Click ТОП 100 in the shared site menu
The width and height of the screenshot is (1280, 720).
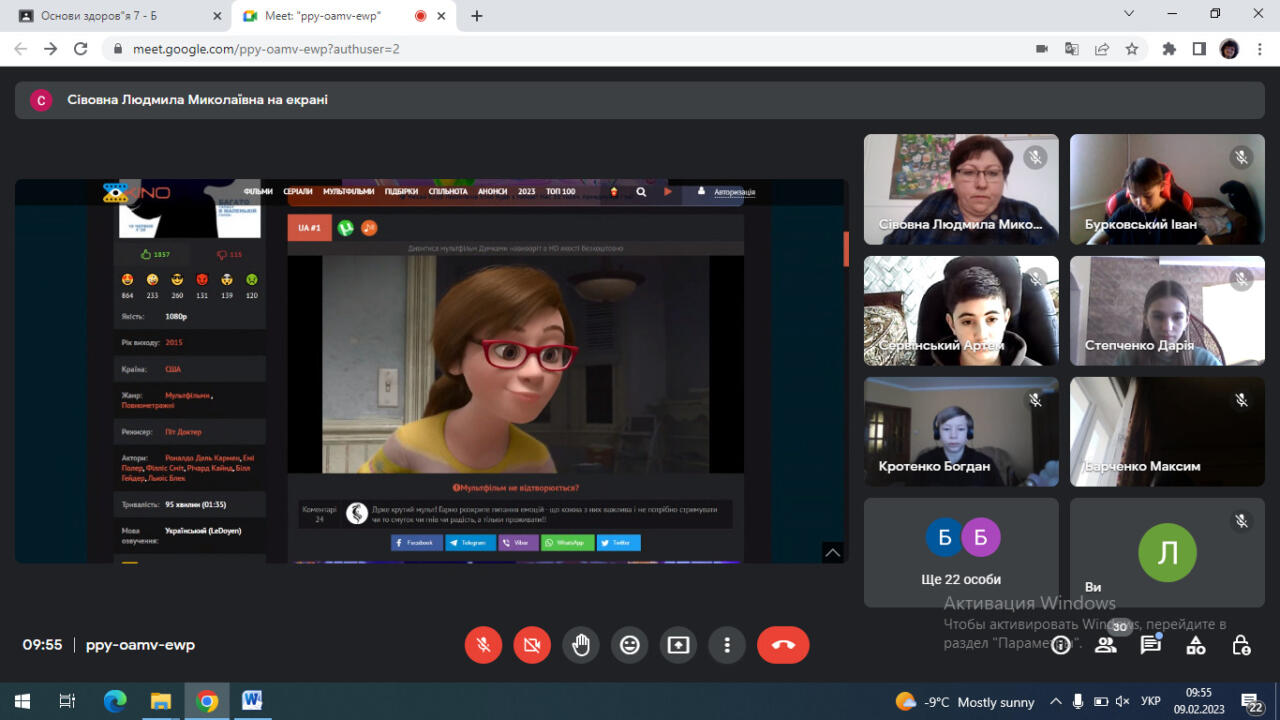(x=561, y=192)
